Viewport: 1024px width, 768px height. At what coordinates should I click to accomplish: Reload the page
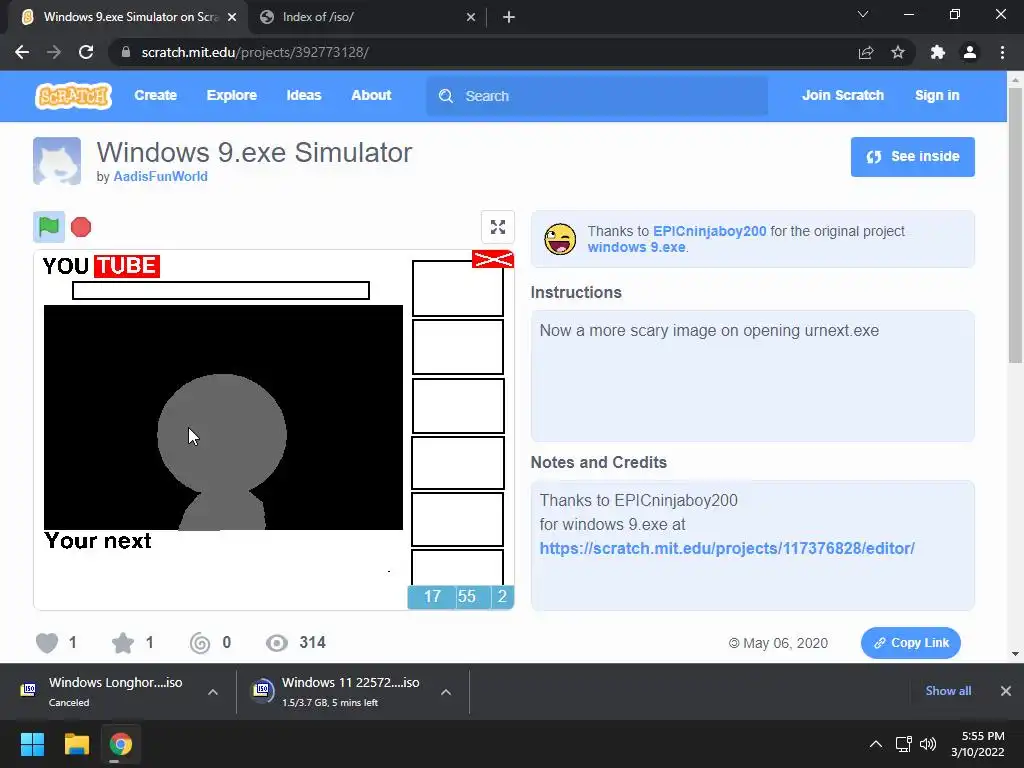point(86,52)
